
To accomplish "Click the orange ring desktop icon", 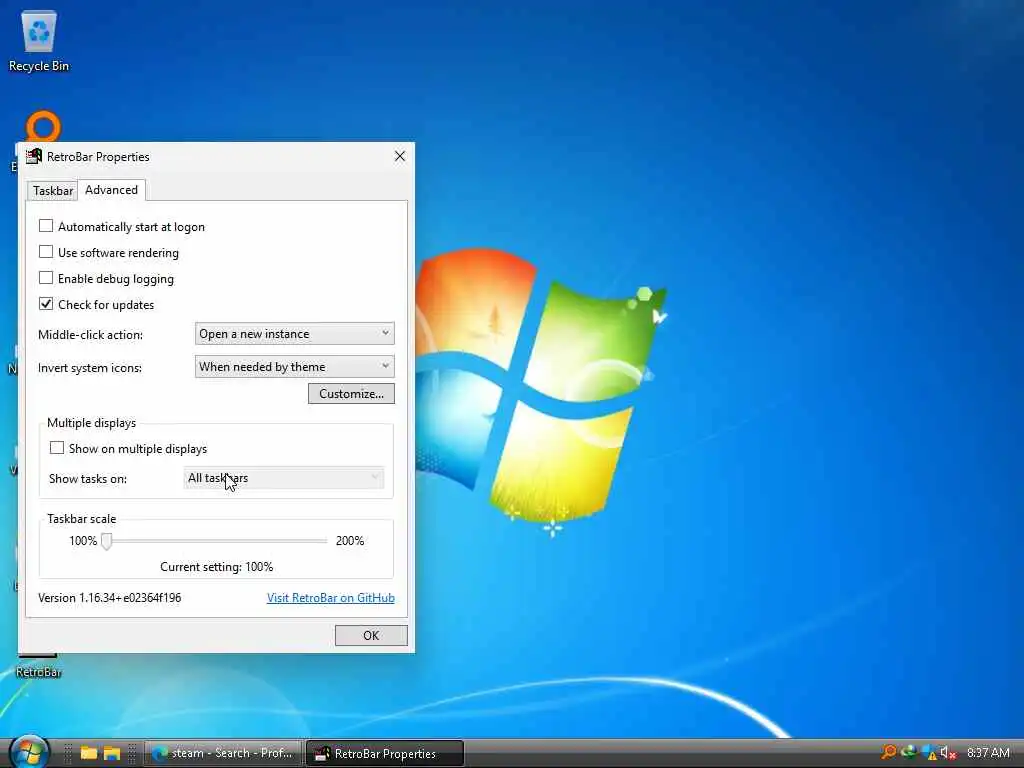I will (x=43, y=126).
